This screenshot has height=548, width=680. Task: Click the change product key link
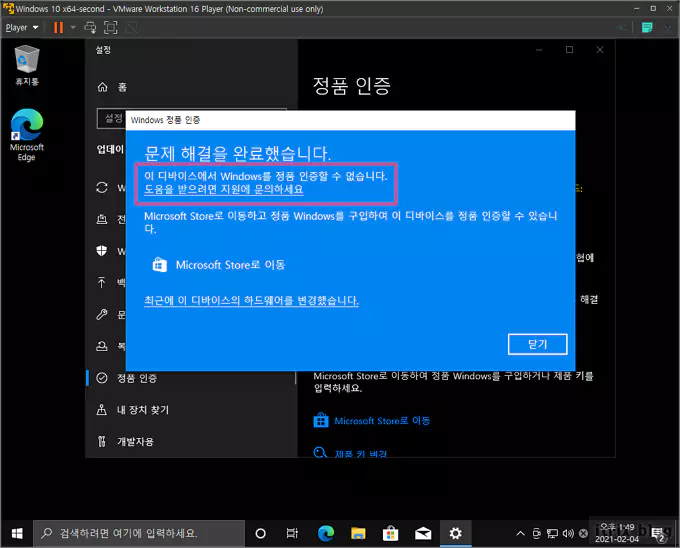tap(350, 453)
